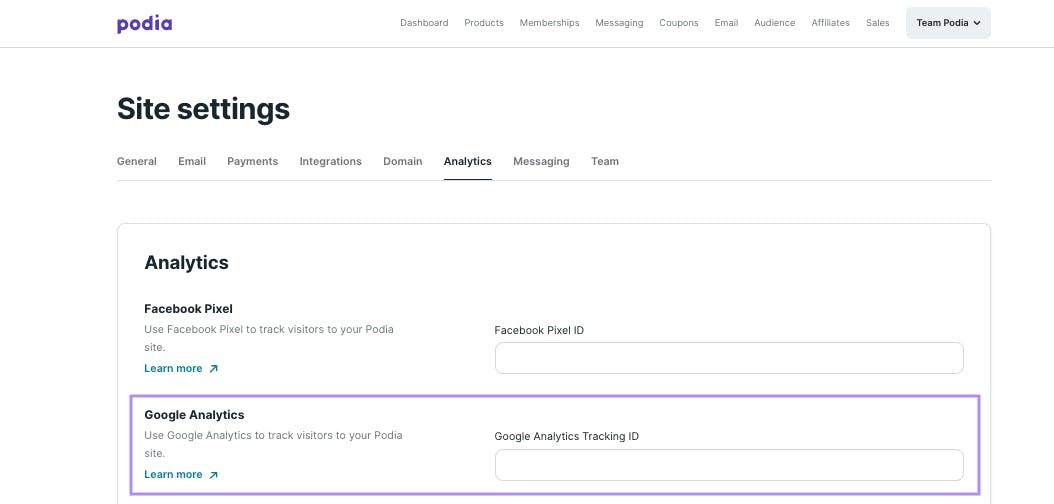The width and height of the screenshot is (1054, 504).
Task: Open Memberships from the navigation bar
Action: coord(549,23)
